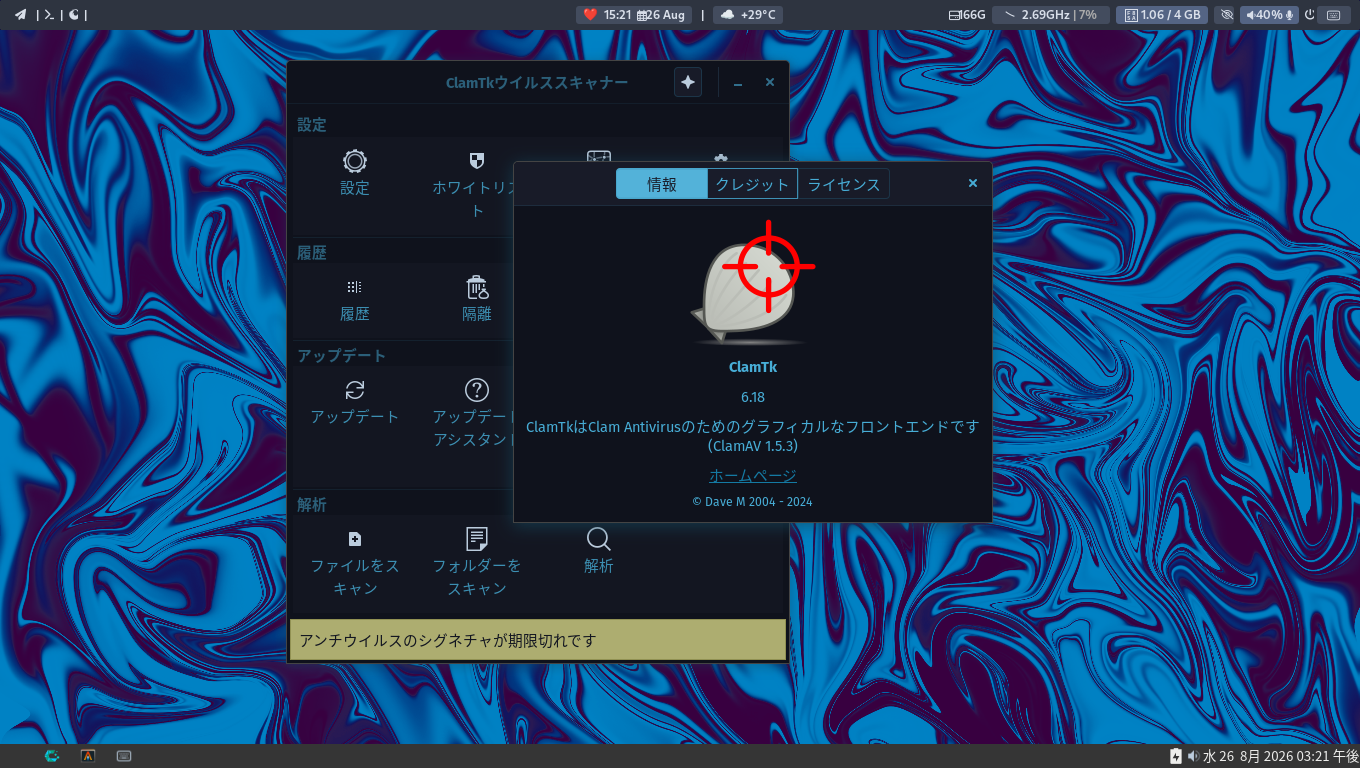Toggle the microphone icon in top panel
Viewport: 1360px width, 768px height.
point(1291,14)
